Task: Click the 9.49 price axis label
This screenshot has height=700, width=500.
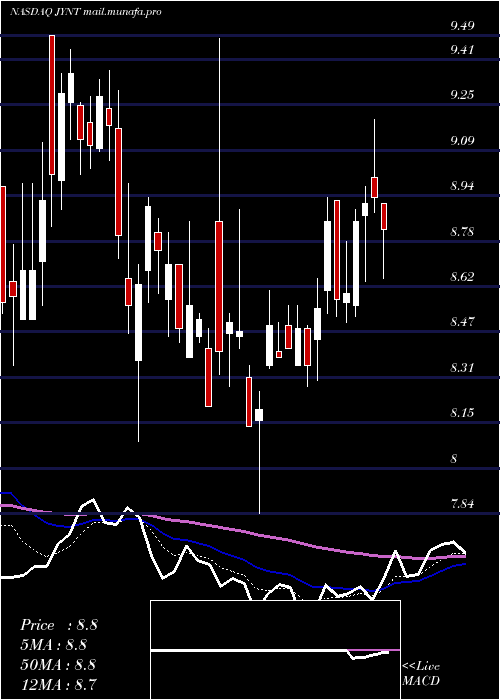Action: pyautogui.click(x=462, y=26)
